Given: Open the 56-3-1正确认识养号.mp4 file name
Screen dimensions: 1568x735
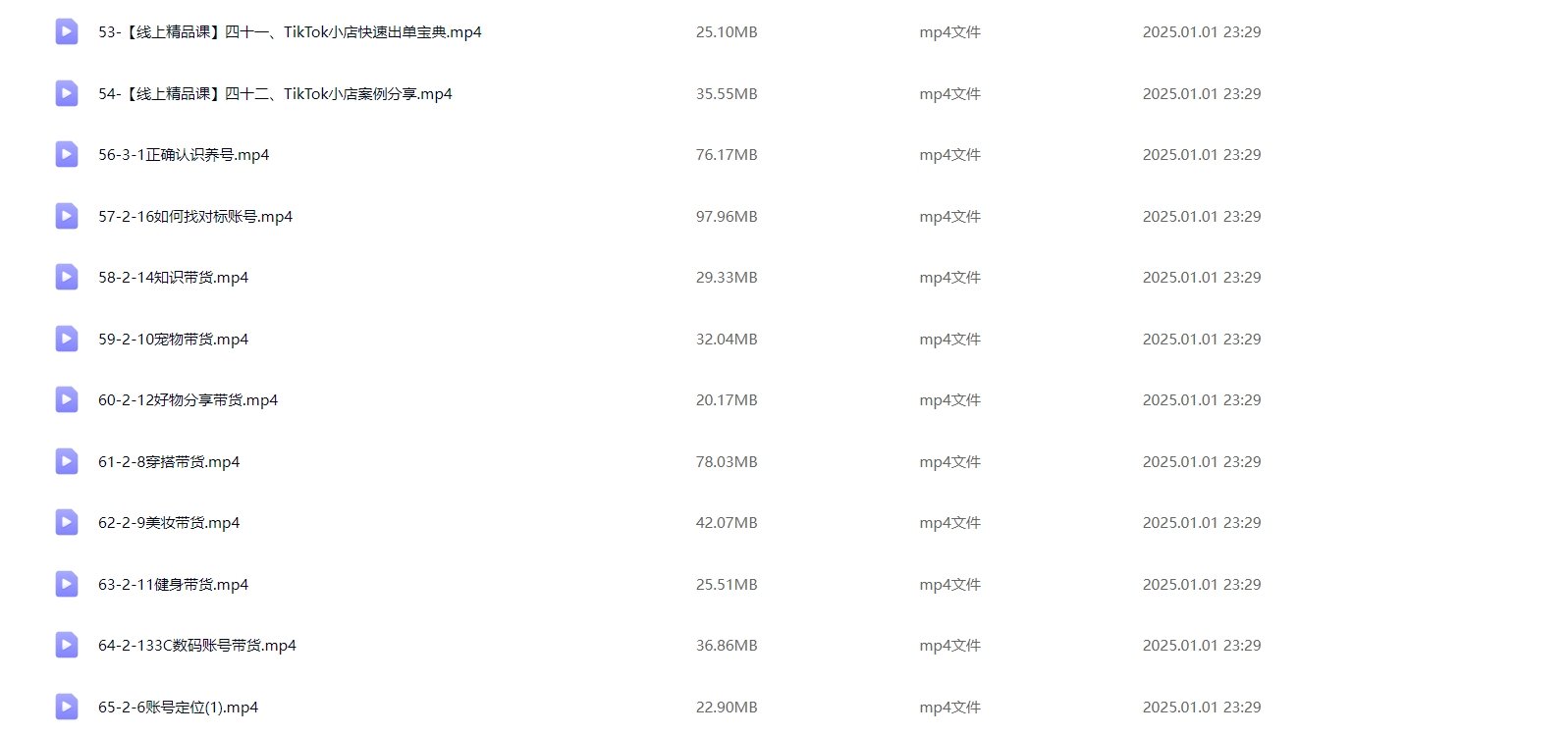Looking at the screenshot, I should pyautogui.click(x=184, y=155).
